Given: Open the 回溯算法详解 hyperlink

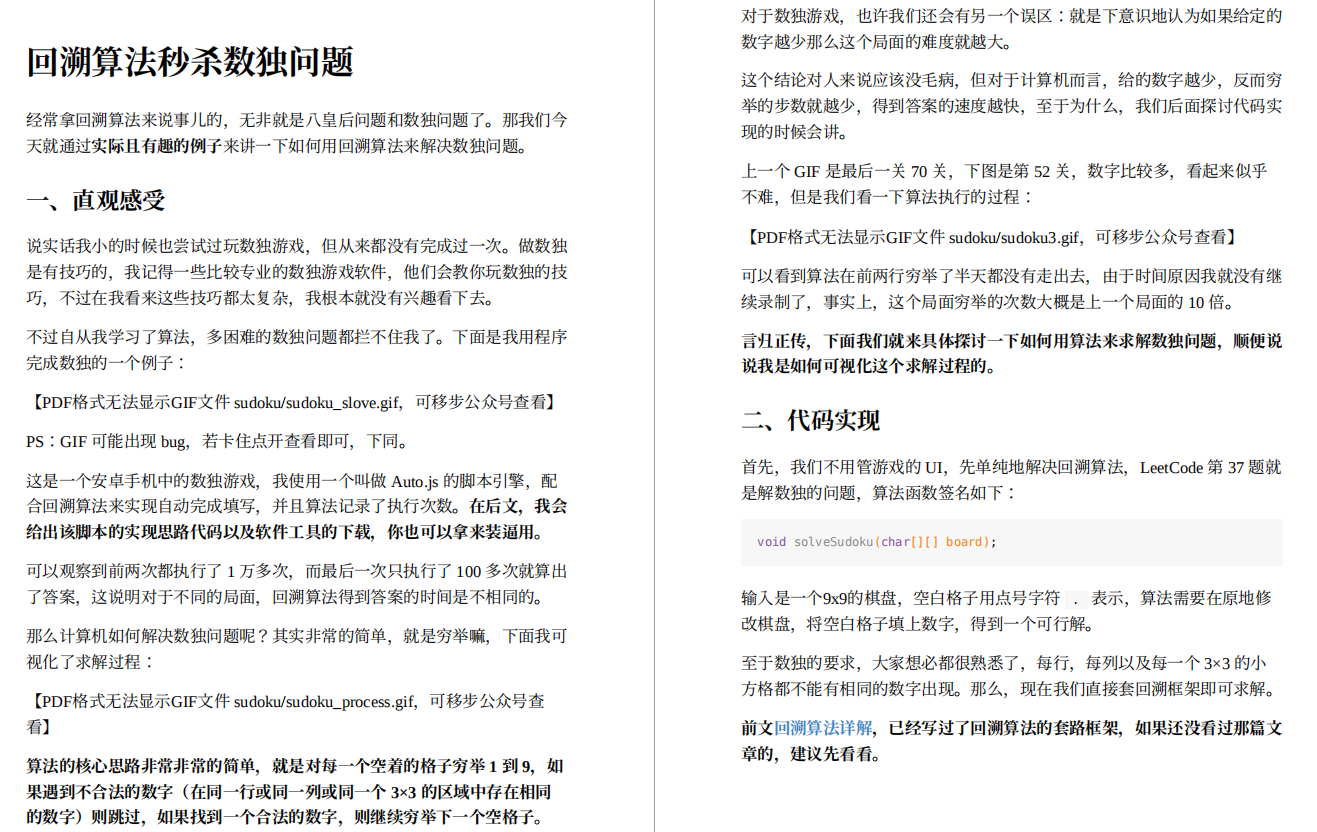Looking at the screenshot, I should click(x=823, y=727).
